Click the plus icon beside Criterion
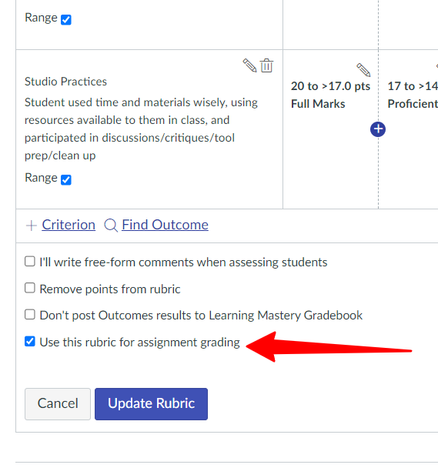Viewport: 438px width, 468px height. (x=31, y=226)
